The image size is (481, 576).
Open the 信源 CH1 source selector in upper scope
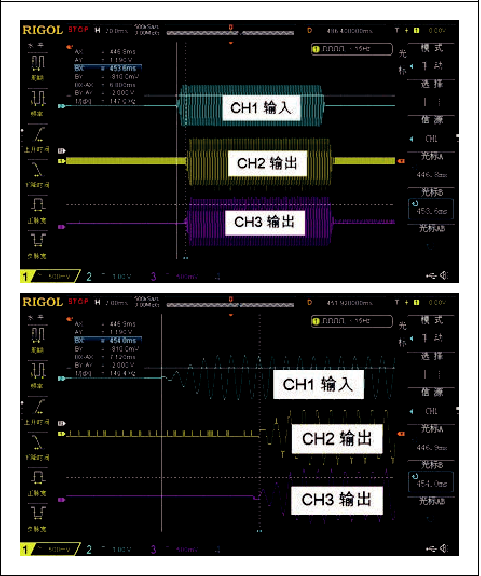pos(431,129)
